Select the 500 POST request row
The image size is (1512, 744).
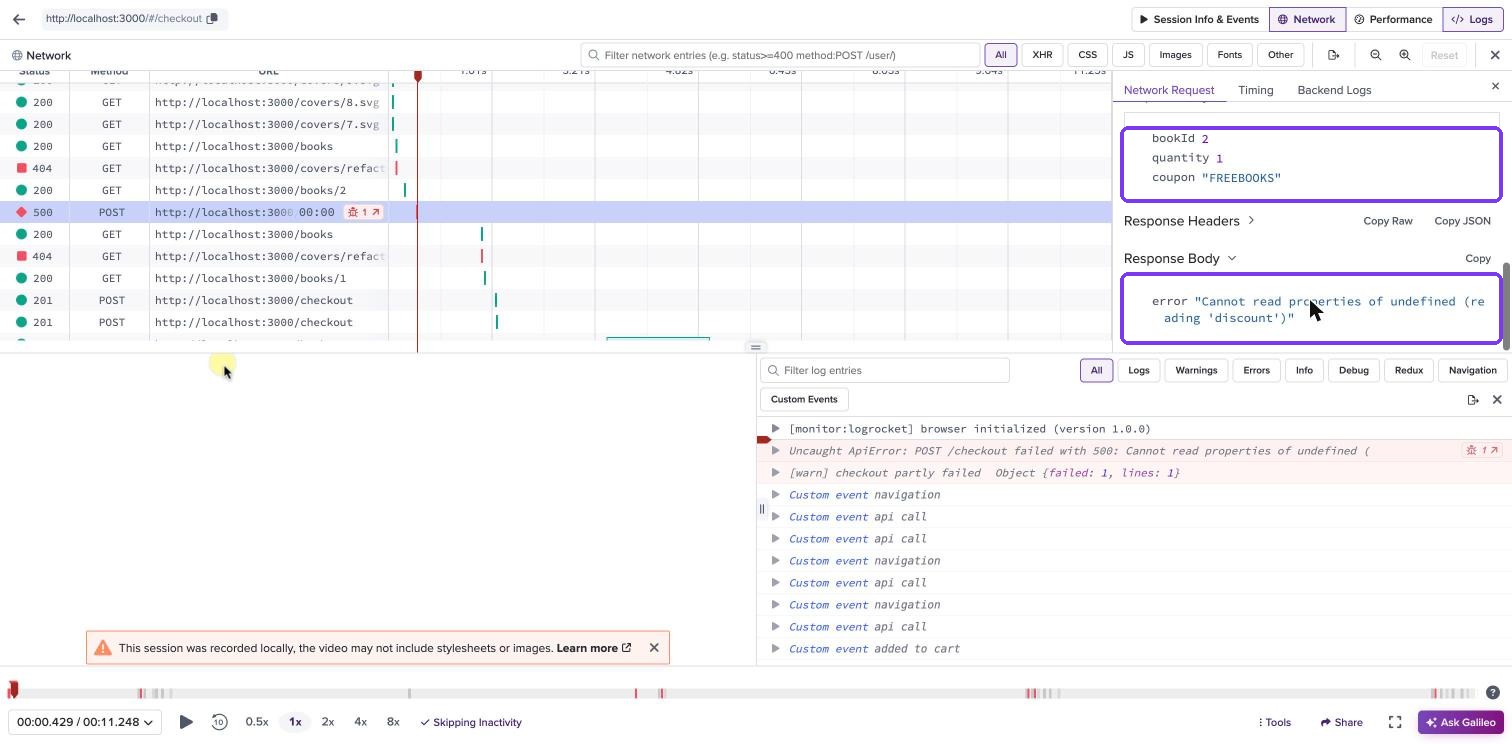coord(556,212)
